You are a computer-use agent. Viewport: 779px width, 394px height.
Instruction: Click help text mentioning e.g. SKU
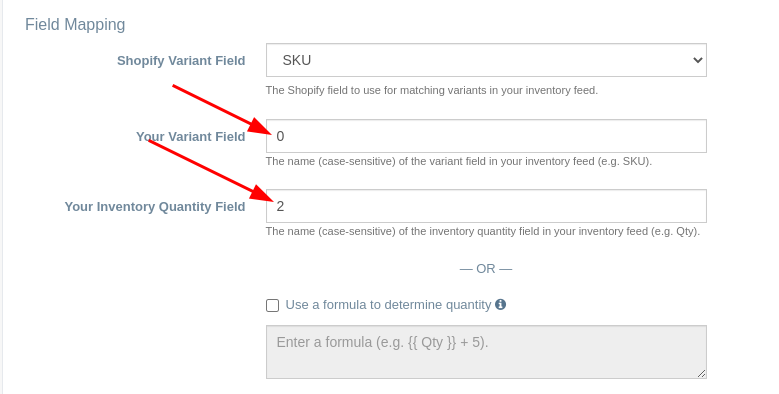click(459, 161)
